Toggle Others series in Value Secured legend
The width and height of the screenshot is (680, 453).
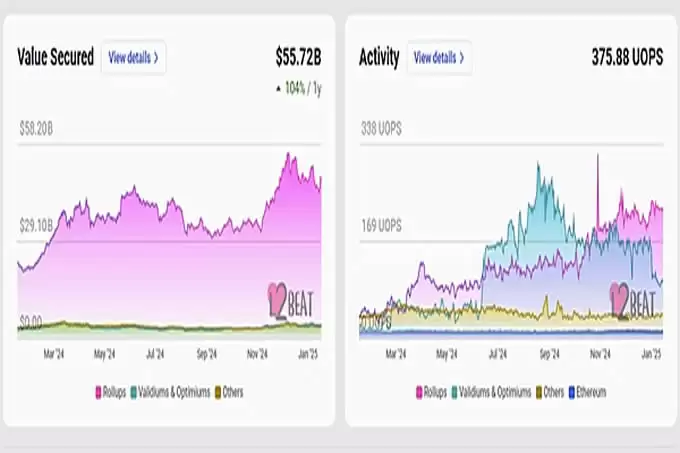[x=230, y=393]
